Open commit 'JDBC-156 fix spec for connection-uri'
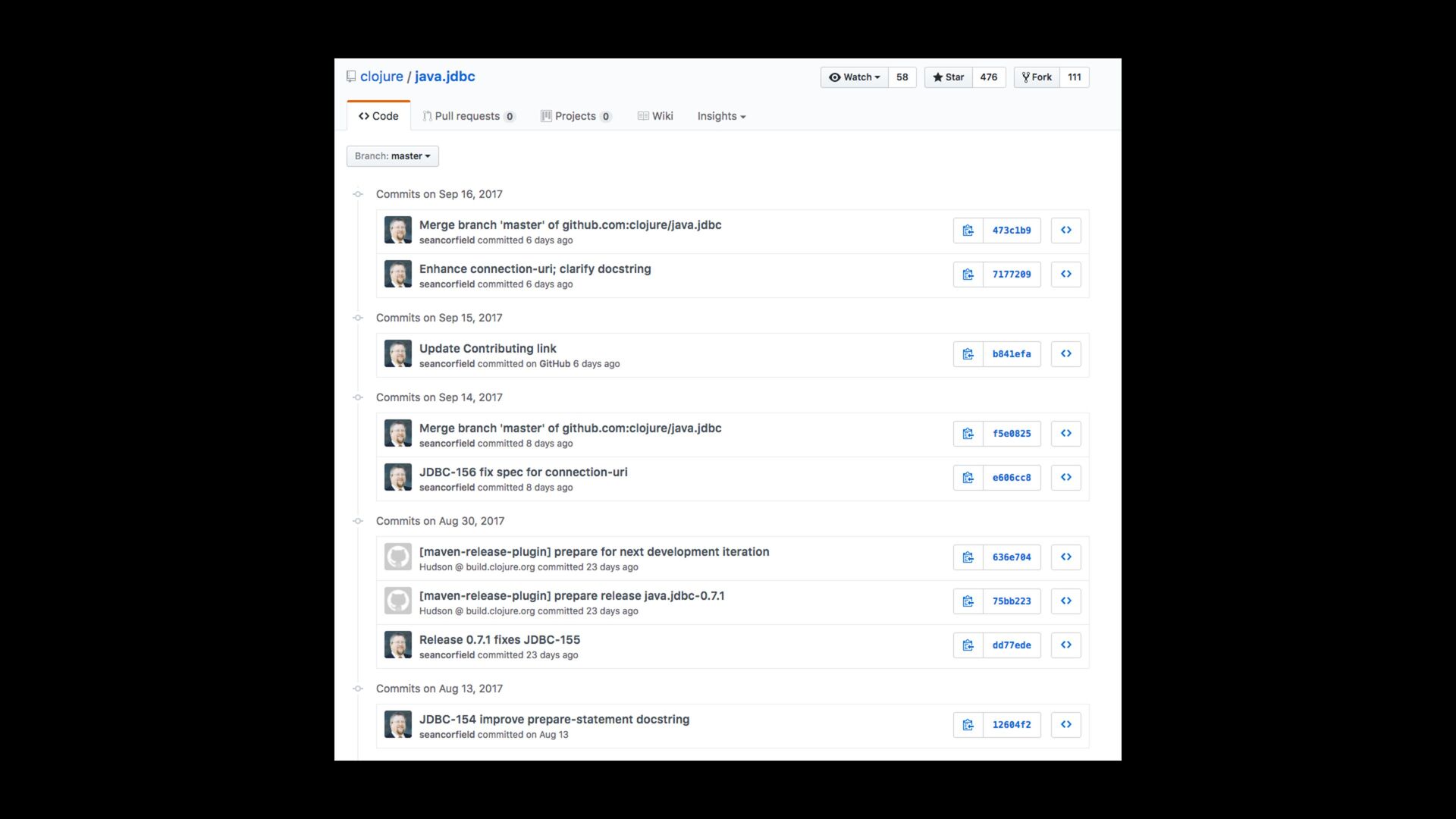1456x819 pixels. click(x=523, y=472)
